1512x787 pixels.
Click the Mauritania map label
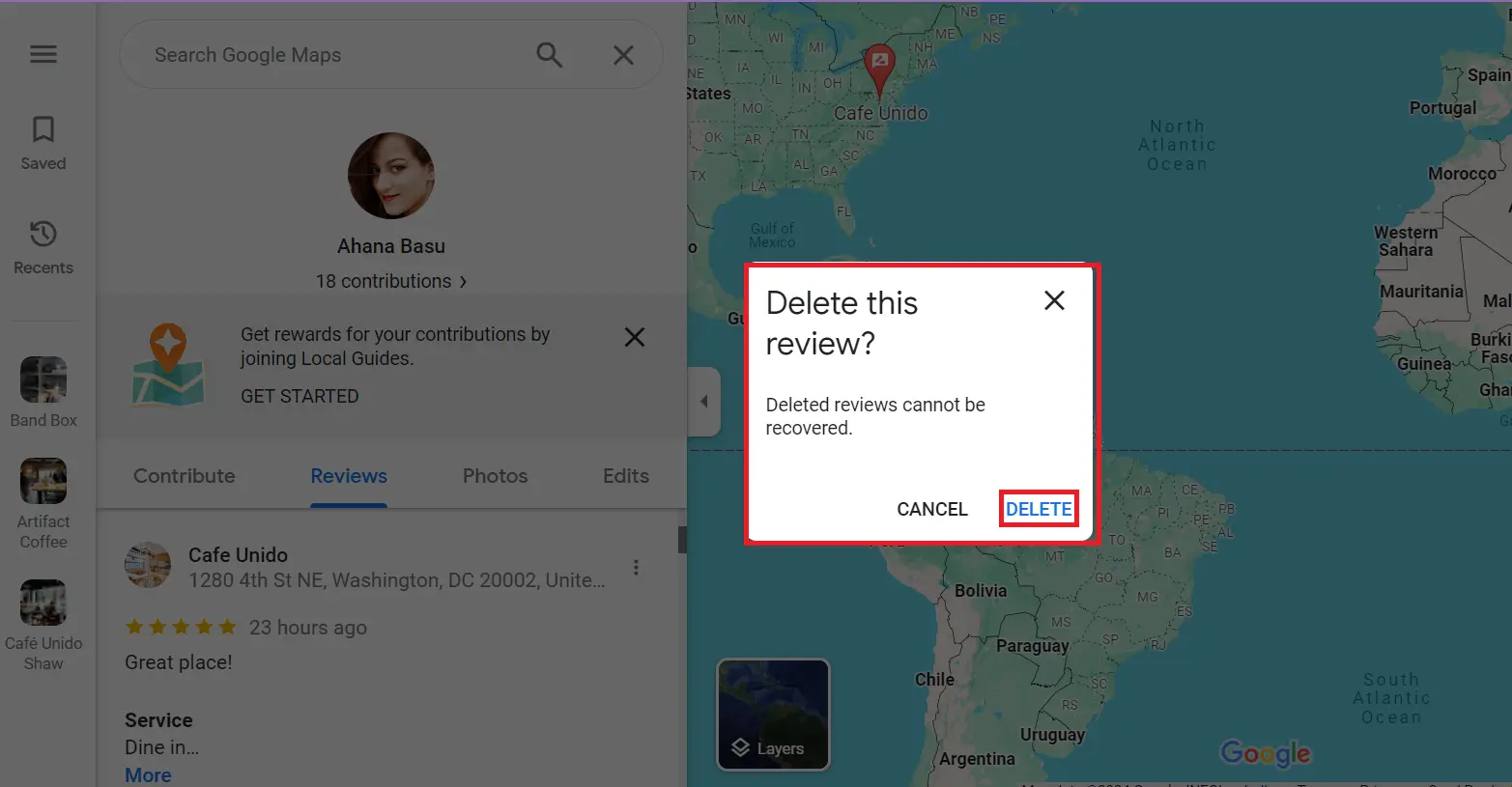coord(1421,292)
